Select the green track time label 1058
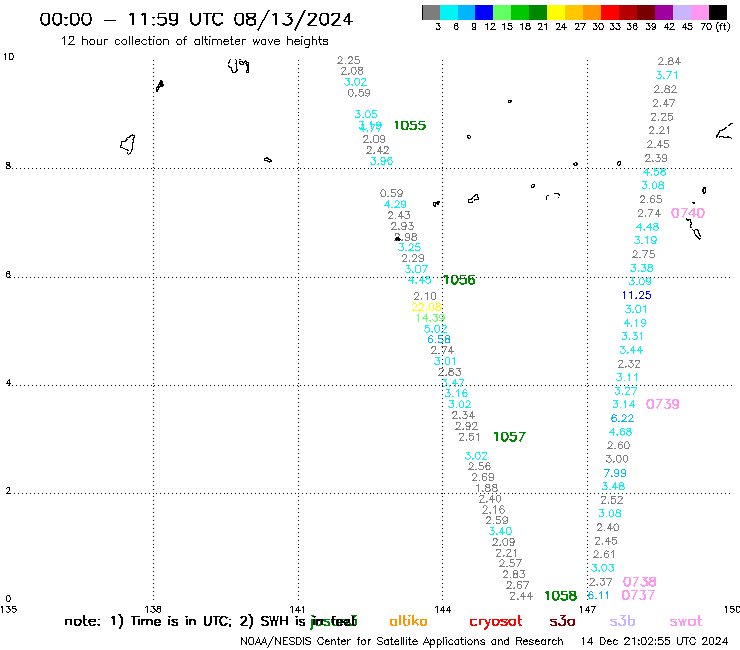Screen dimensions: 740x650 point(561,596)
